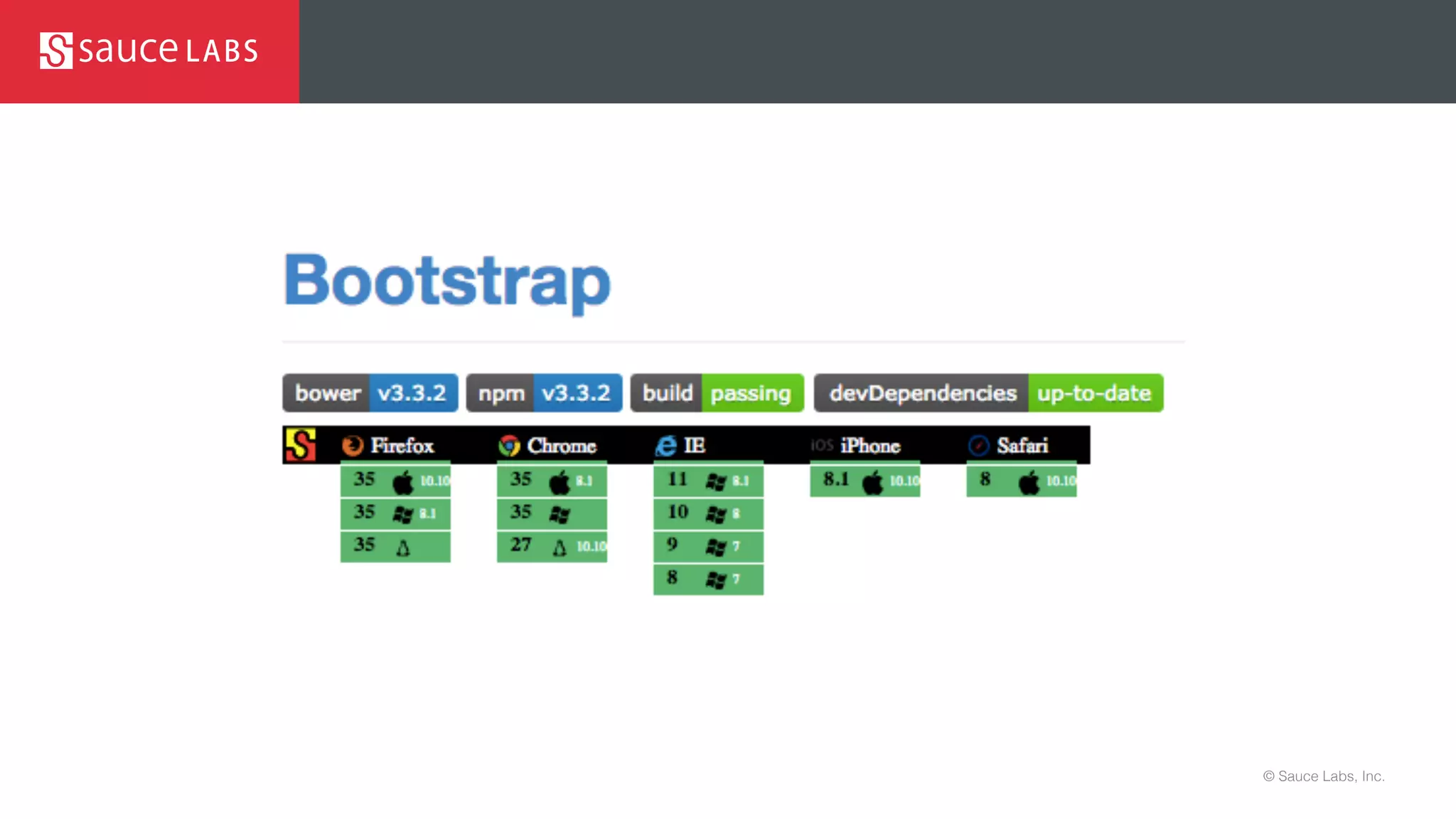Screen dimensions: 1456x819
Task: Click the Apple icon in Safari 8 cell
Action: pos(1029,482)
